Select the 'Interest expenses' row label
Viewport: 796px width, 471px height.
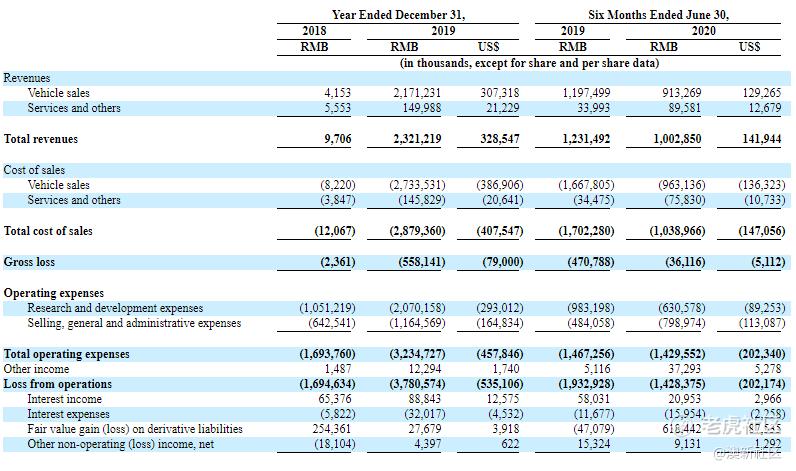69,414
